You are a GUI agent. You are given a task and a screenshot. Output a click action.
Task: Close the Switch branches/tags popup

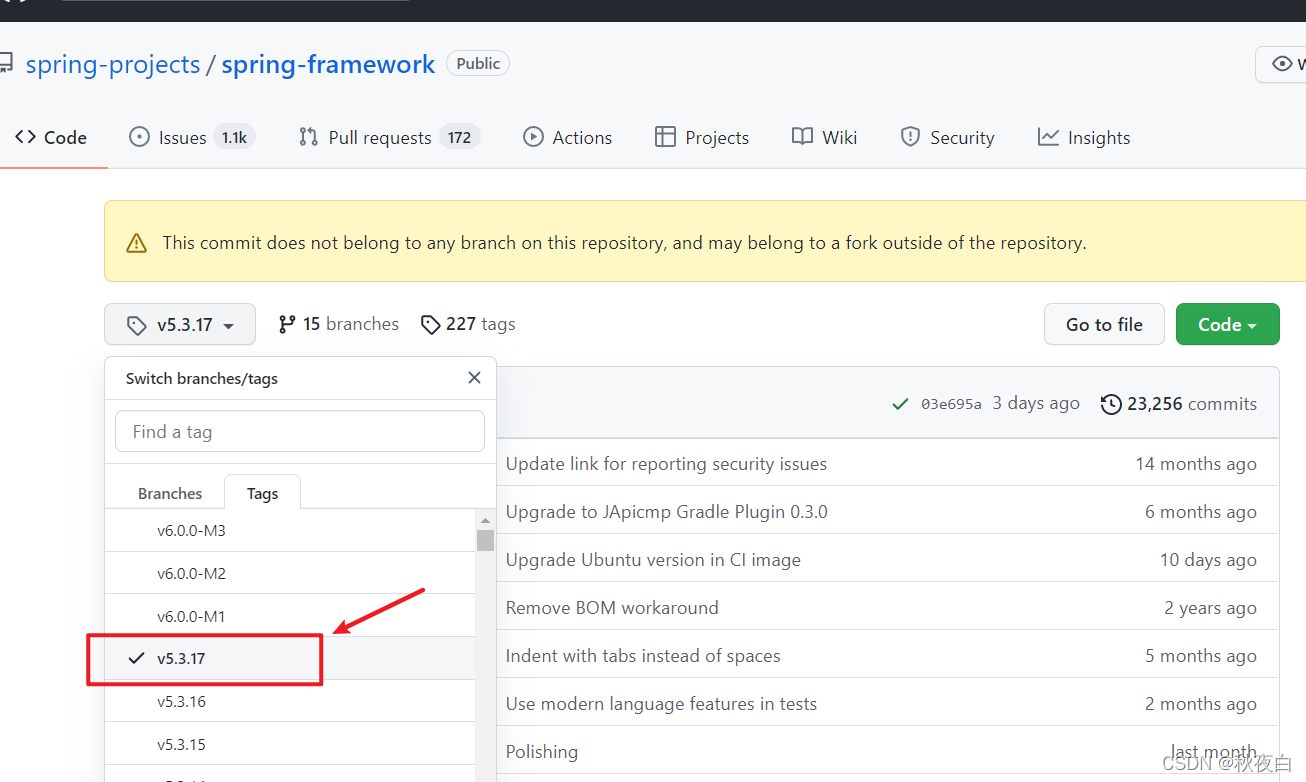pyautogui.click(x=474, y=378)
